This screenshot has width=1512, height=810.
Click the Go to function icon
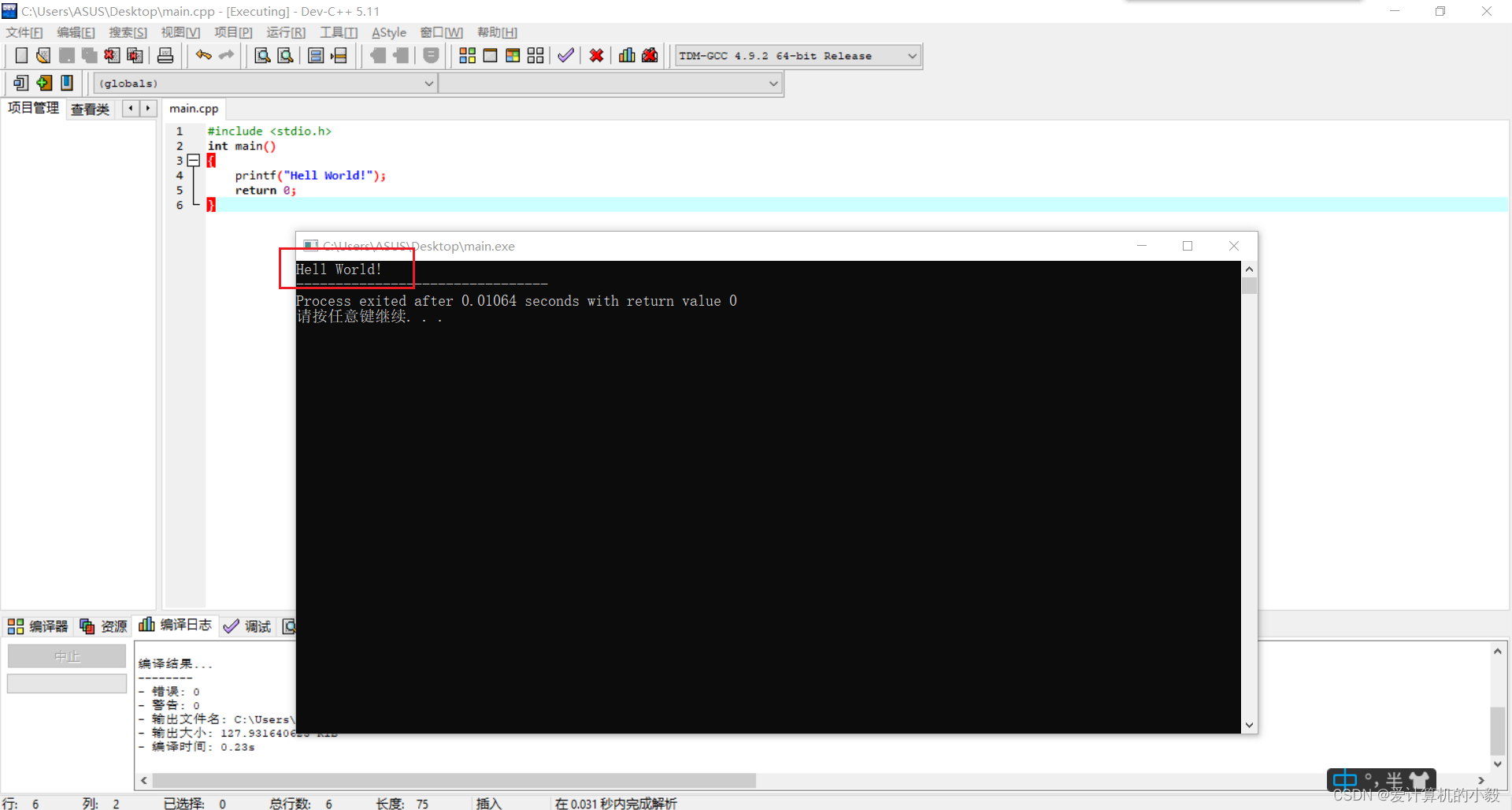pos(316,55)
